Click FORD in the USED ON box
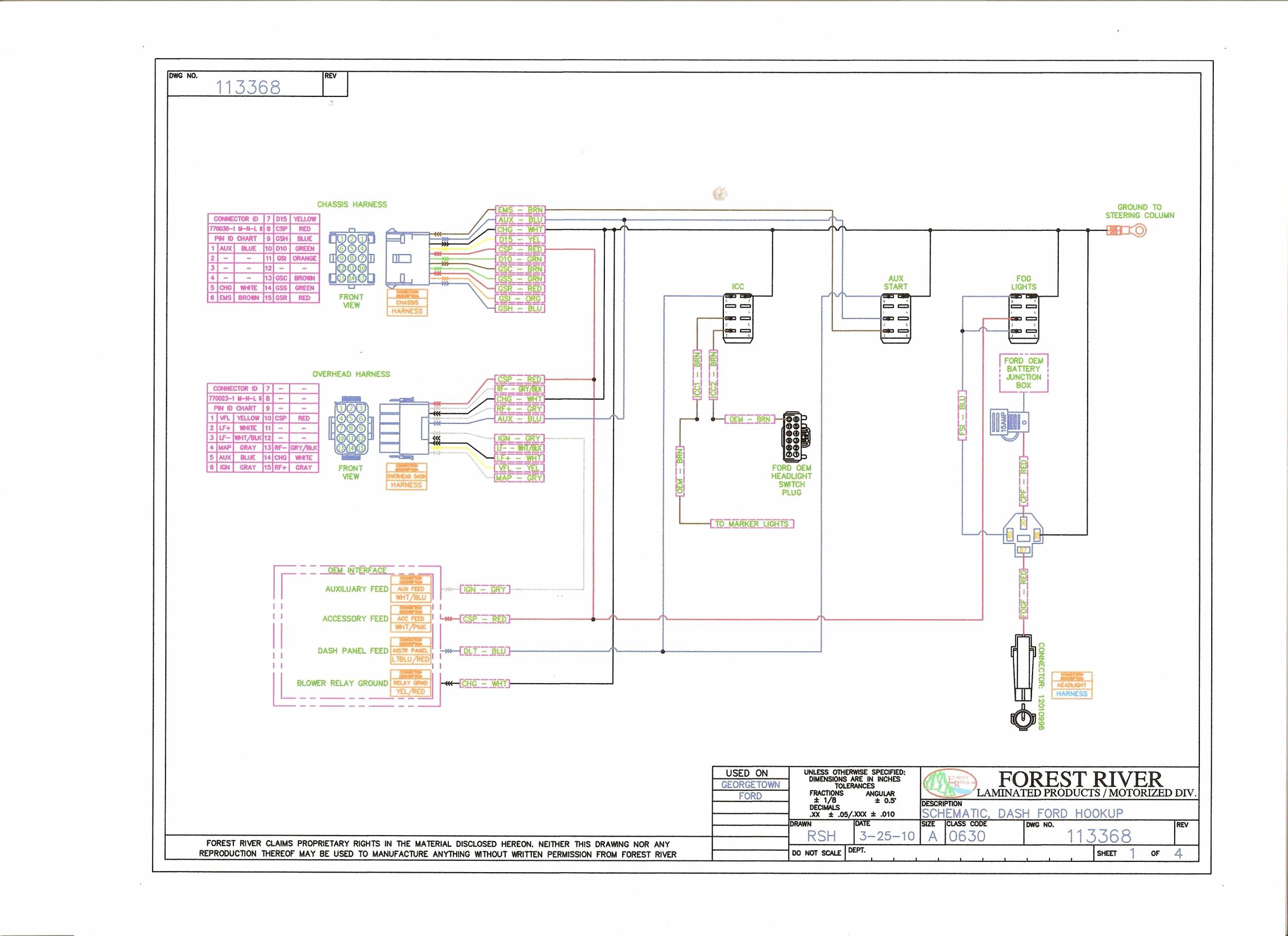This screenshot has width=1288, height=936. click(750, 796)
